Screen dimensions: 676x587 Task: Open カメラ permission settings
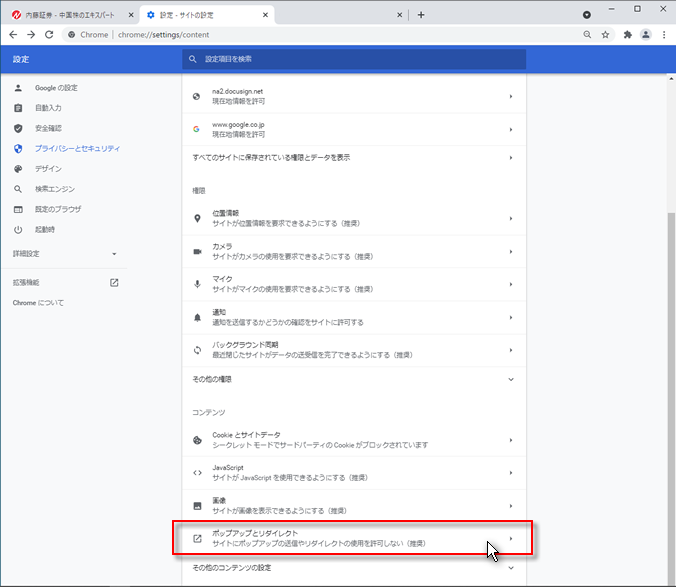pyautogui.click(x=350, y=251)
